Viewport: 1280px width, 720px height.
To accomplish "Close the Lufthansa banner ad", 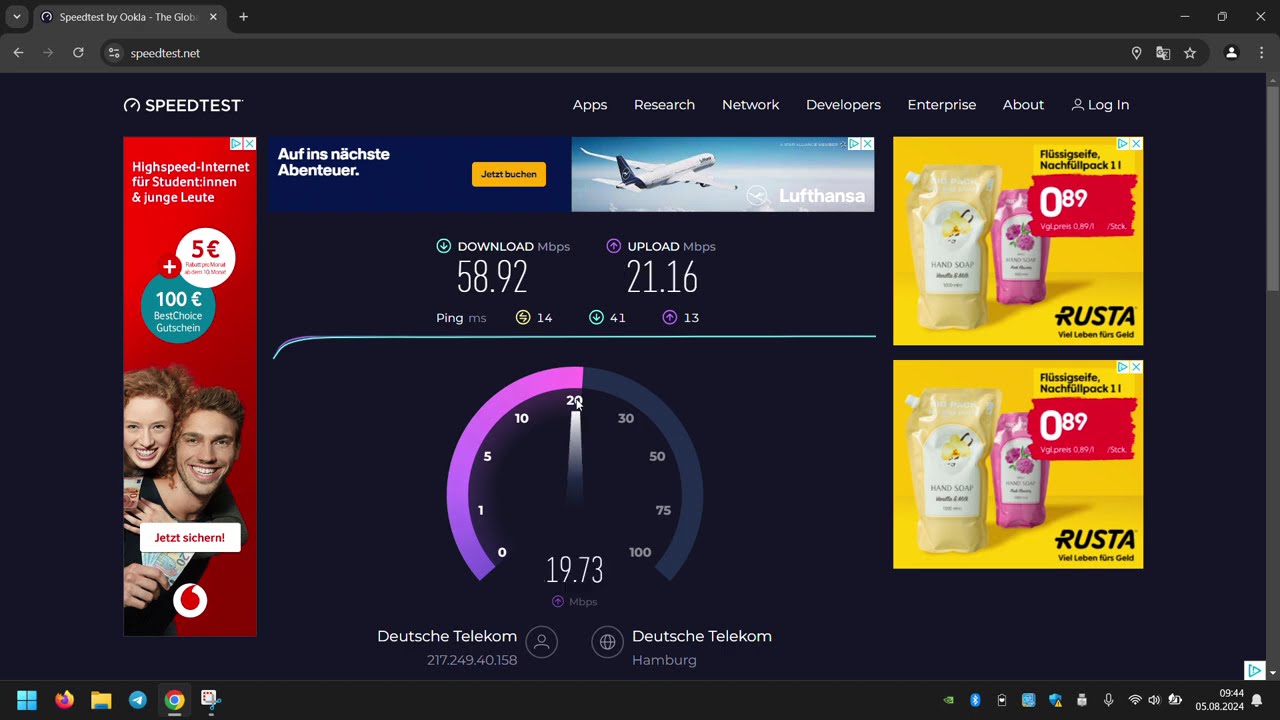I will pyautogui.click(x=867, y=144).
